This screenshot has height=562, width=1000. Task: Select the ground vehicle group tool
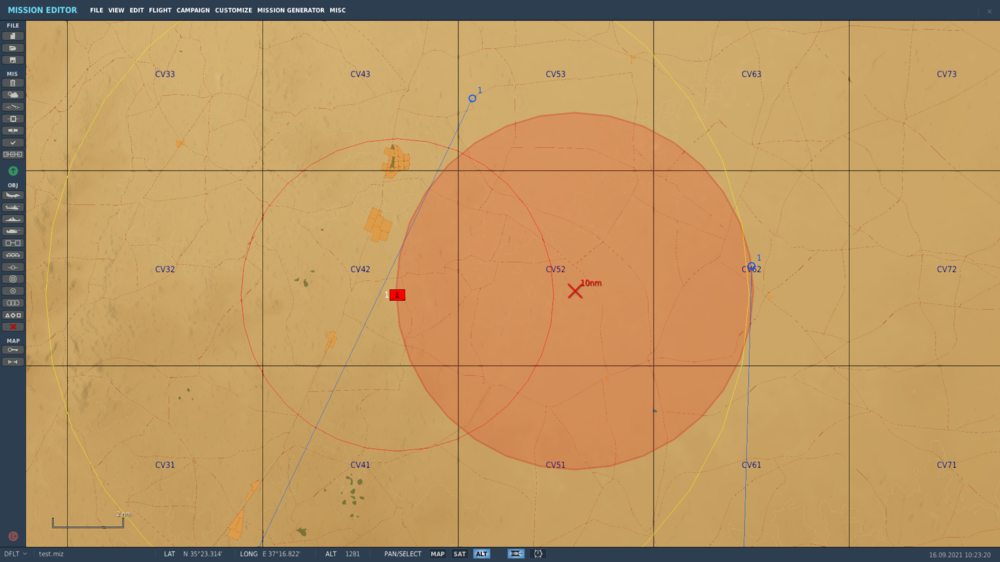pos(13,231)
